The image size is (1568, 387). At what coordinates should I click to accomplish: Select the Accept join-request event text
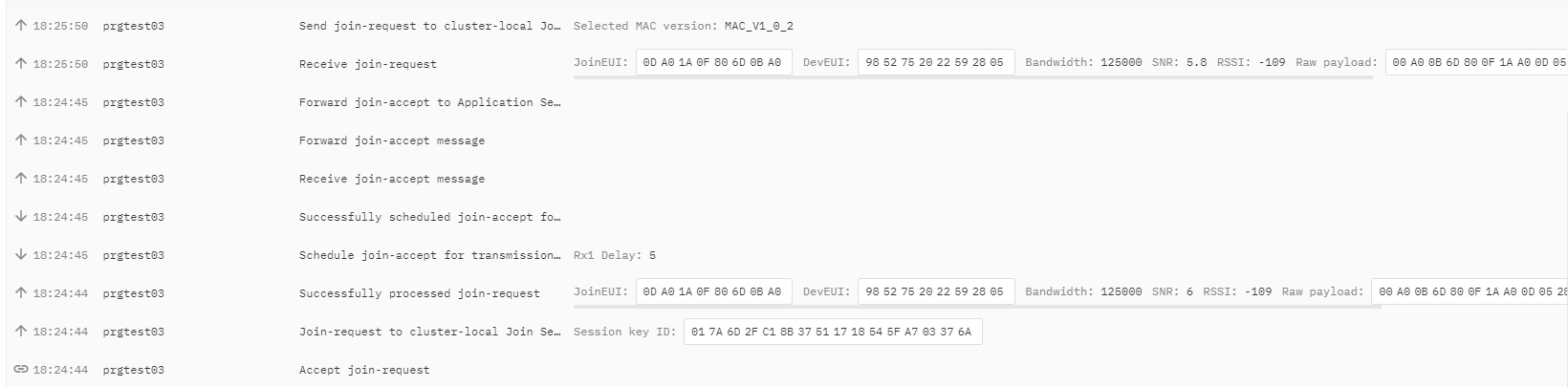(x=364, y=370)
